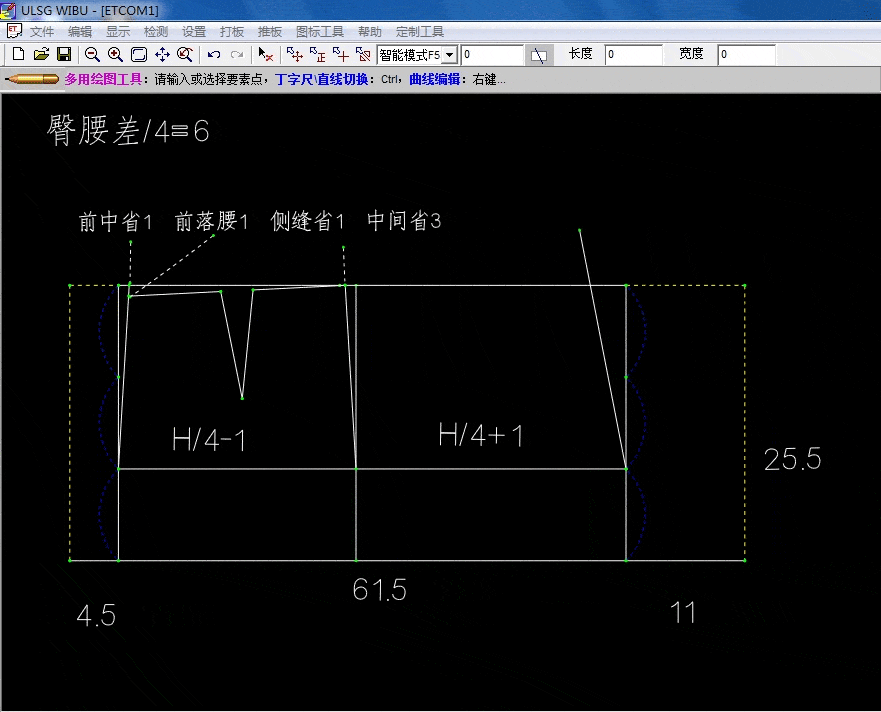The width and height of the screenshot is (881, 712).
Task: Click the undo arrow icon
Action: (x=214, y=54)
